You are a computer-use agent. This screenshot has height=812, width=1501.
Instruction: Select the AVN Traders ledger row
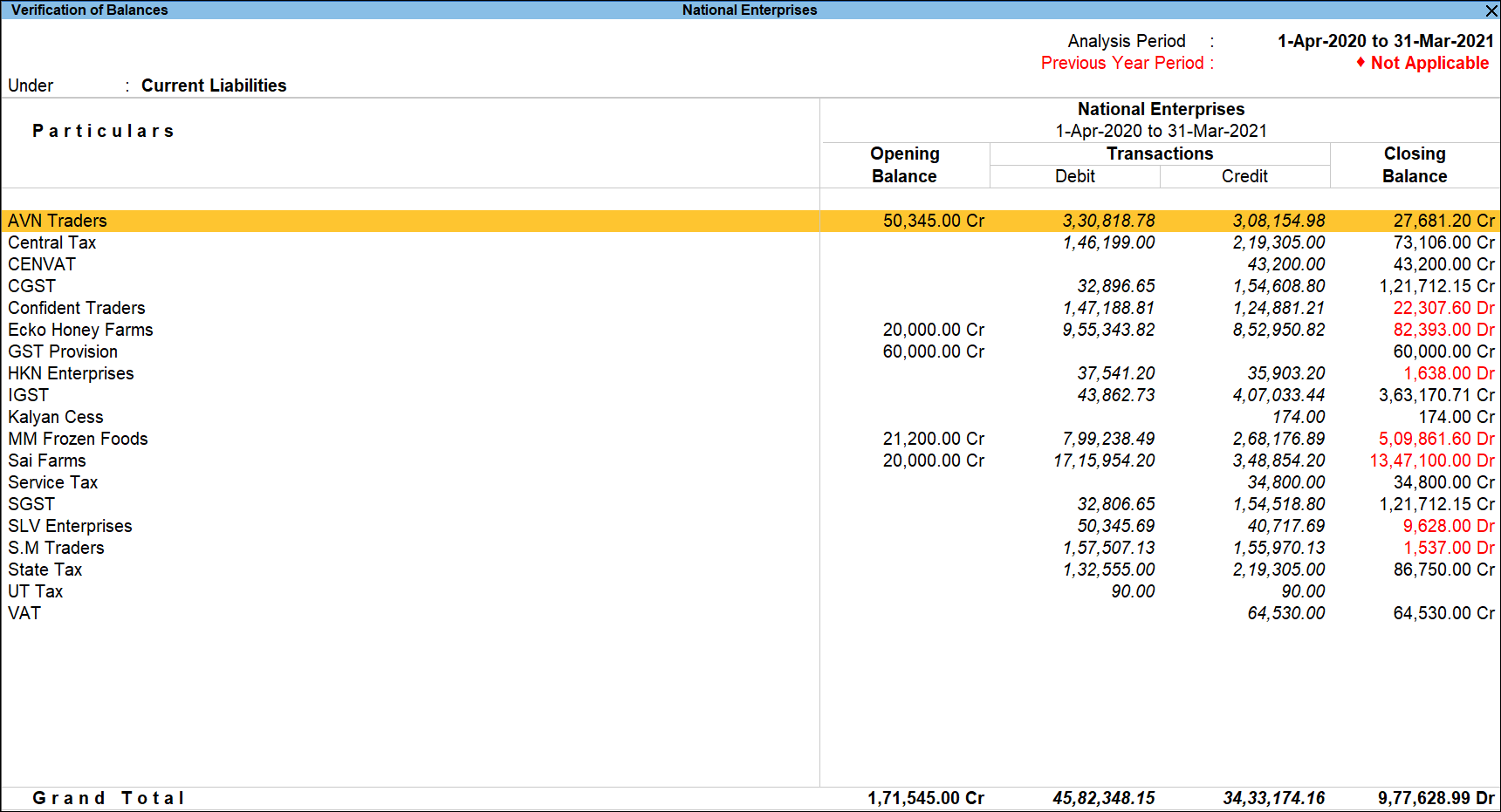pyautogui.click(x=58, y=221)
